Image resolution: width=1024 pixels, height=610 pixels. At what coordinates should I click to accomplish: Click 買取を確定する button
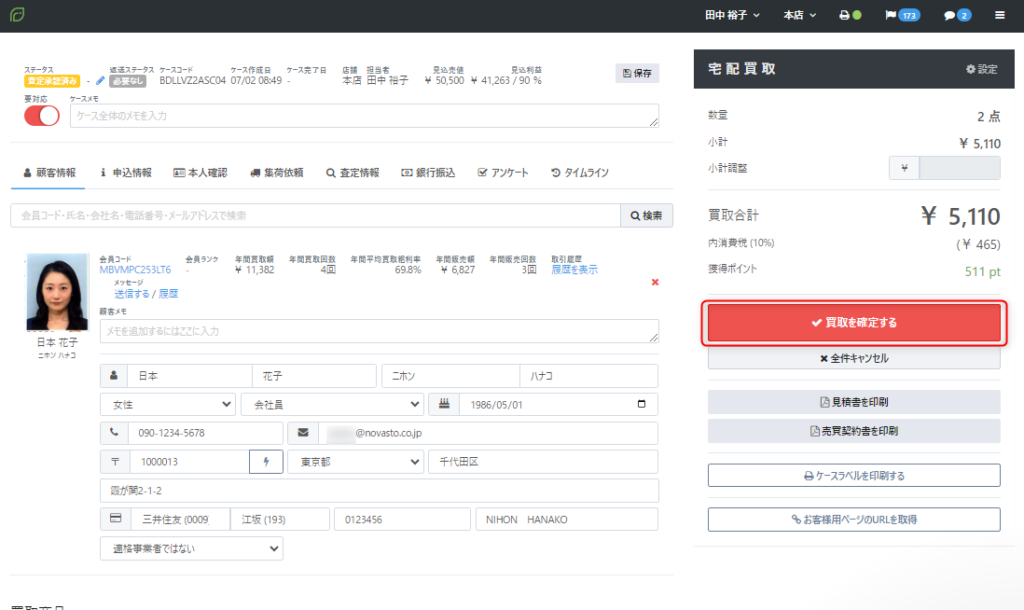854,323
